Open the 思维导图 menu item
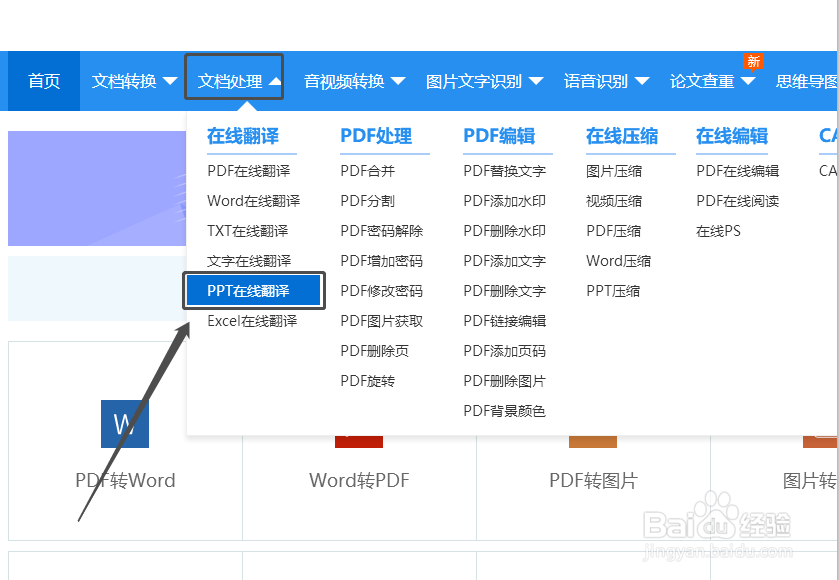The image size is (839, 580). 806,81
